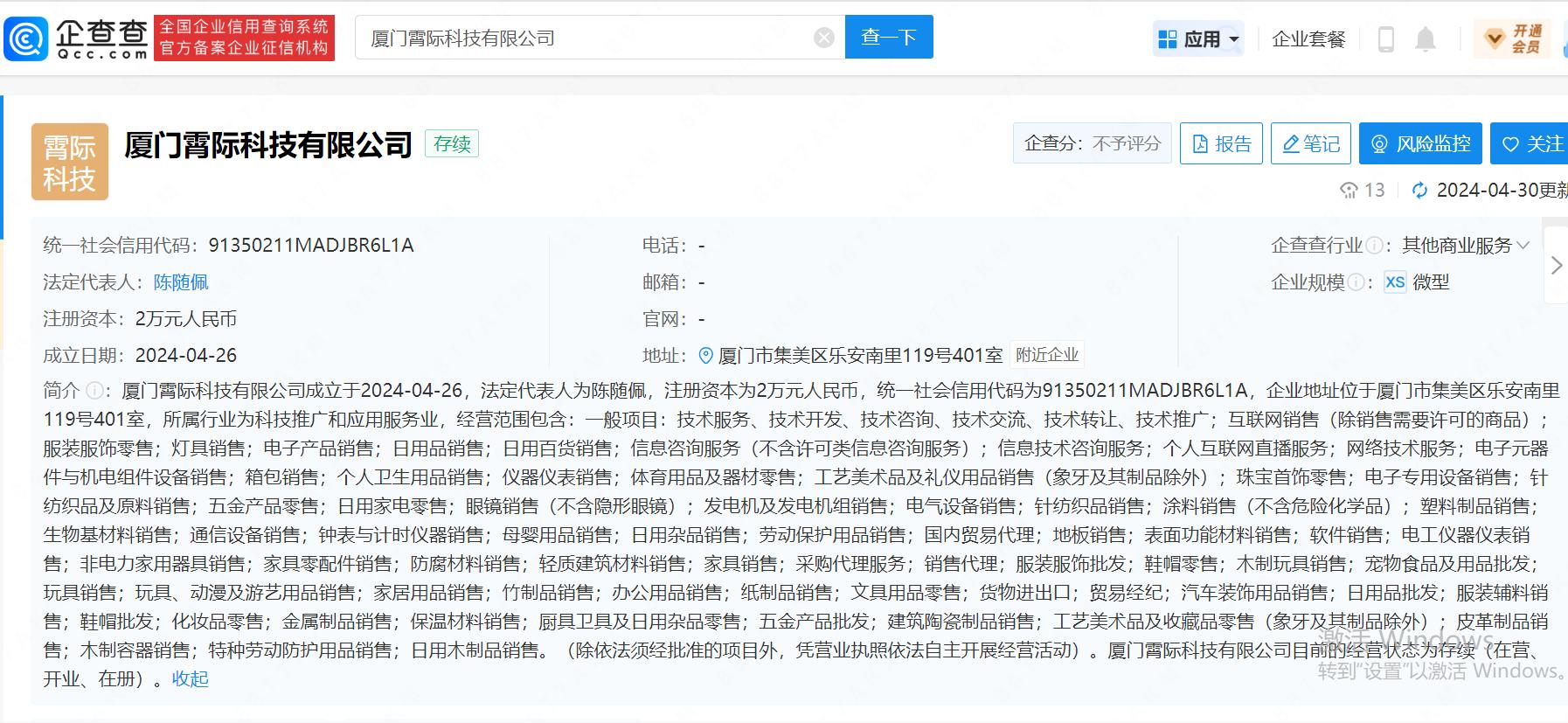Click the info icon beside 企业规模
1568x723 pixels.
coord(1356,282)
